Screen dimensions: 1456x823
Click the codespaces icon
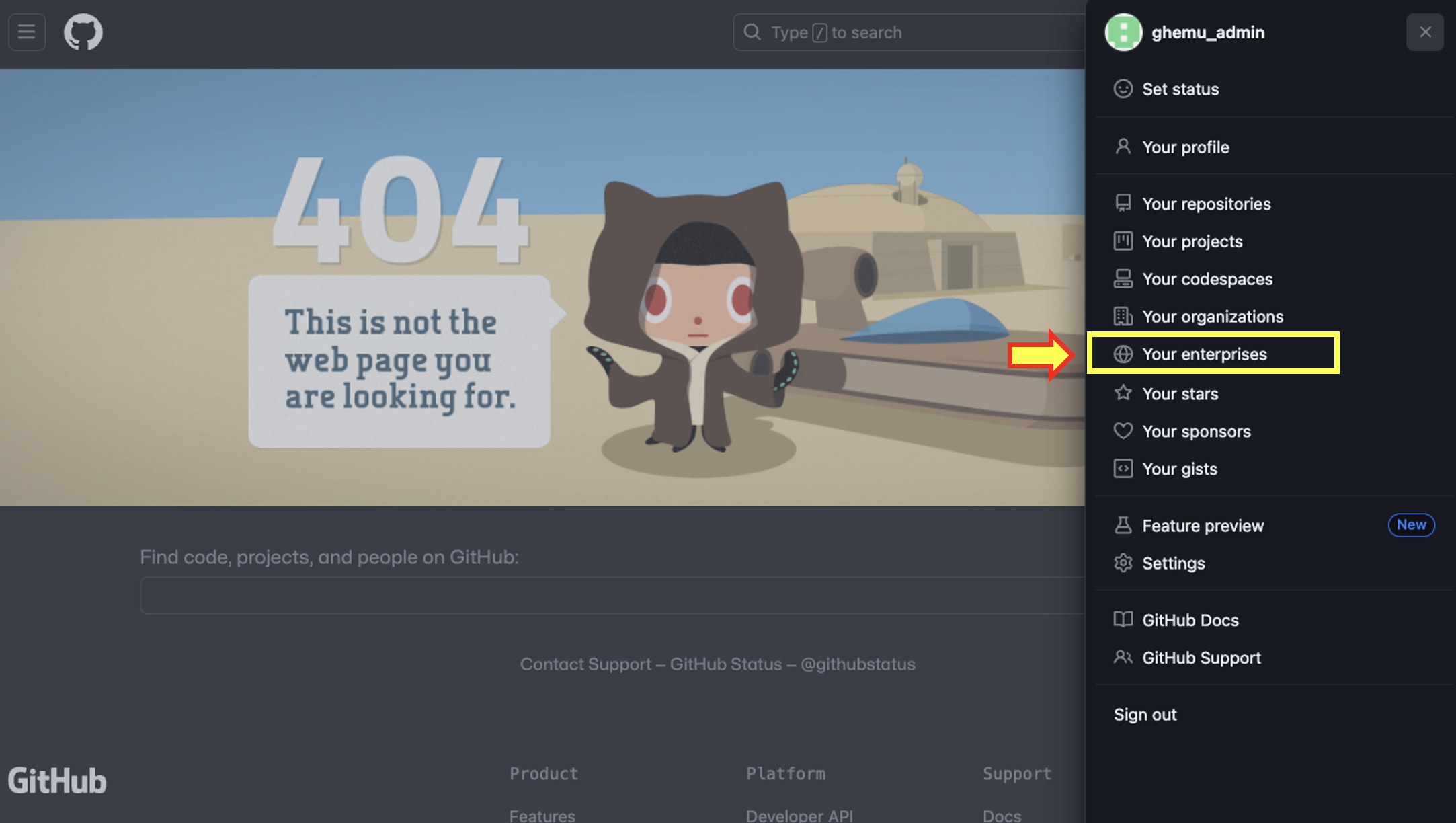[1123, 278]
